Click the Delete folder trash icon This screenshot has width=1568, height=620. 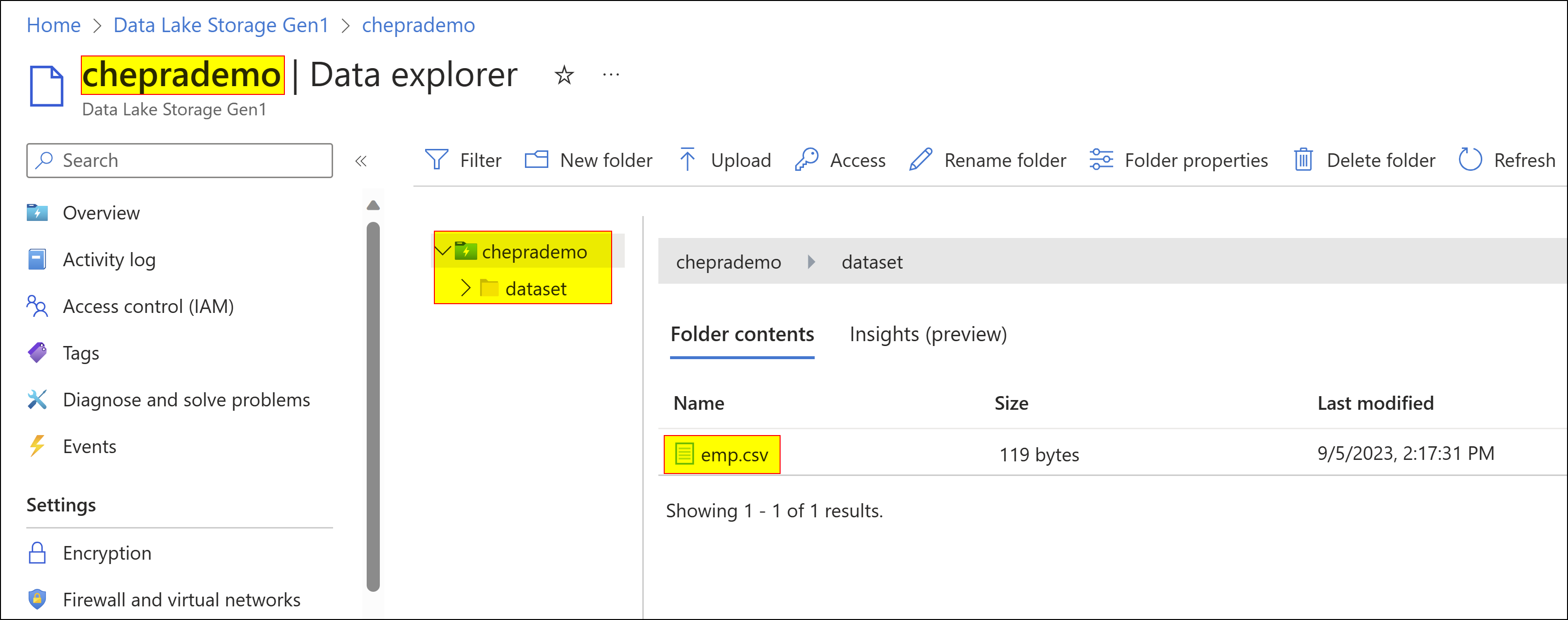(x=1303, y=160)
